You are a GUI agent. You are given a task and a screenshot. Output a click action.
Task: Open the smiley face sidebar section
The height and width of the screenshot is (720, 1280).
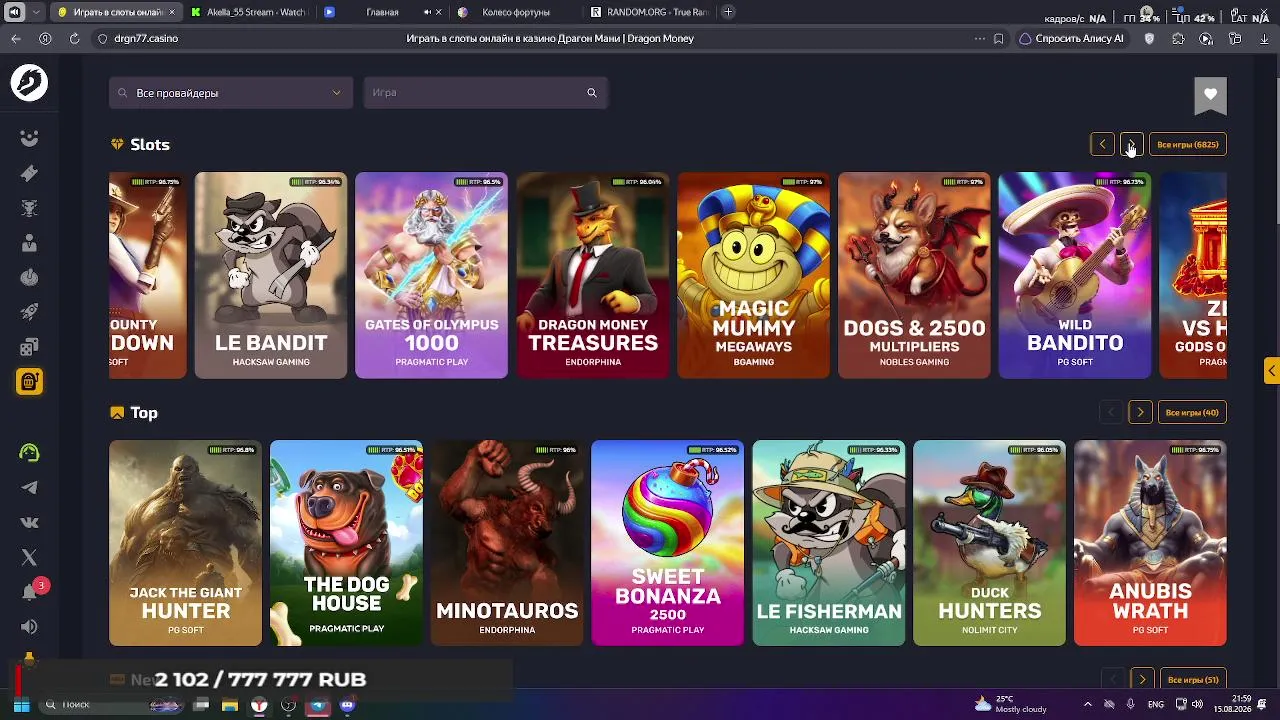pyautogui.click(x=29, y=138)
